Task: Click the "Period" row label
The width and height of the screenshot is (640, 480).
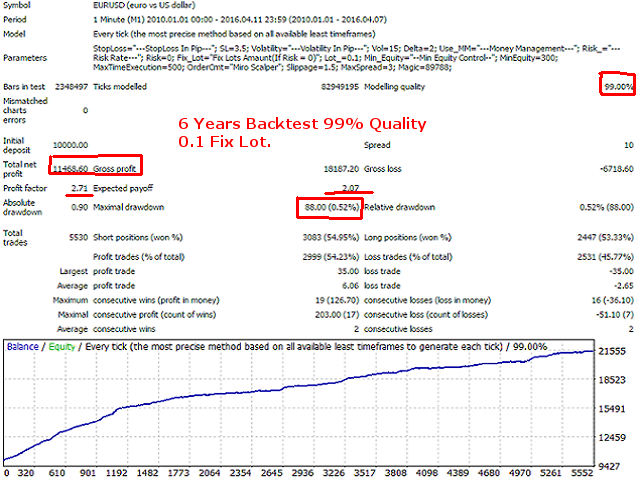Action: pyautogui.click(x=15, y=20)
